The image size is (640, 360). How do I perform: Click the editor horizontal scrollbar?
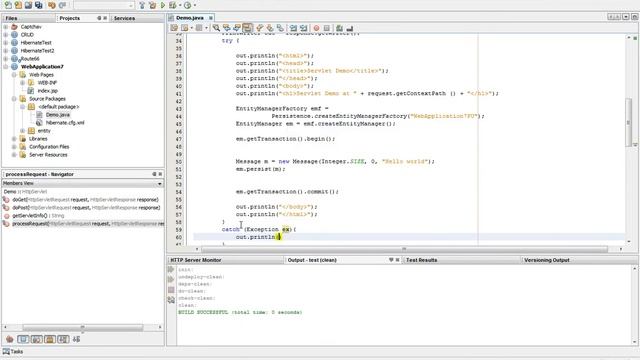tap(404, 249)
